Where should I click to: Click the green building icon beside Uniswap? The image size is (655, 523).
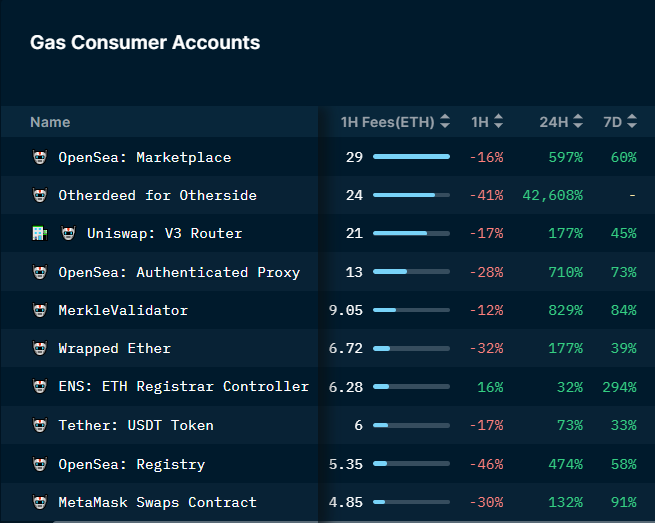point(40,233)
